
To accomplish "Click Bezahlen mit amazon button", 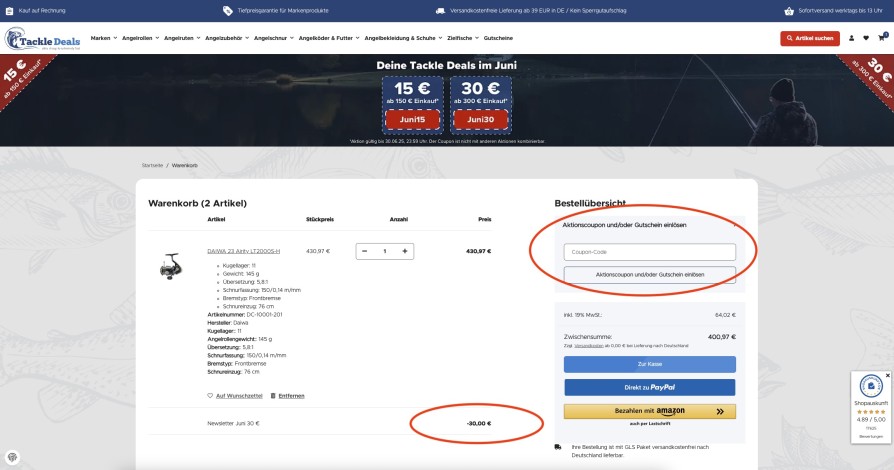I will pyautogui.click(x=649, y=411).
